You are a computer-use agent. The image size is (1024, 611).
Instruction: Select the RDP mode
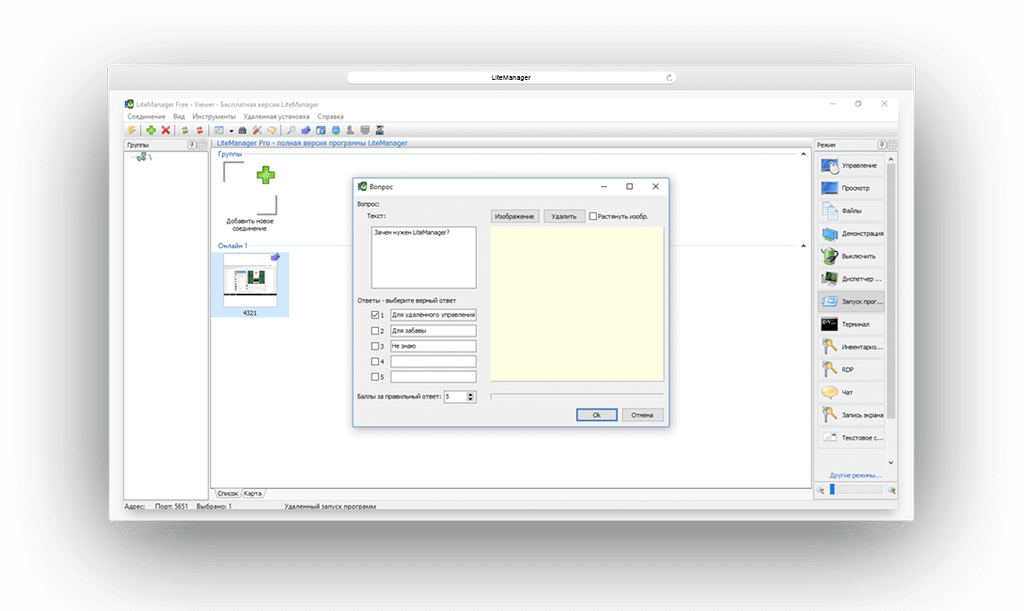click(852, 369)
